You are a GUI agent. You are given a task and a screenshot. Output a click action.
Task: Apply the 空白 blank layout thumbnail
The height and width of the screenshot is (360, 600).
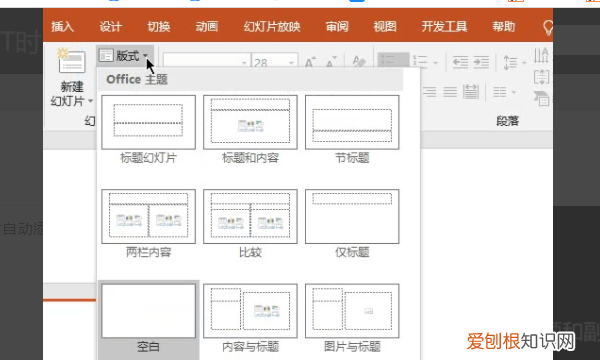(x=148, y=311)
